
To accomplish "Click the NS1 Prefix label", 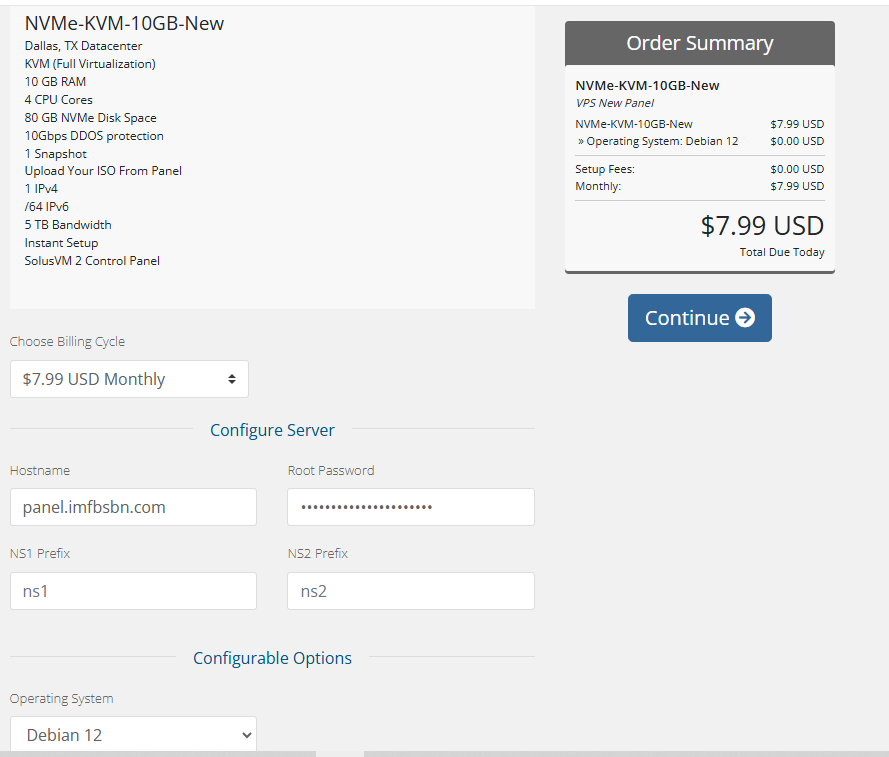I will pyautogui.click(x=40, y=553).
